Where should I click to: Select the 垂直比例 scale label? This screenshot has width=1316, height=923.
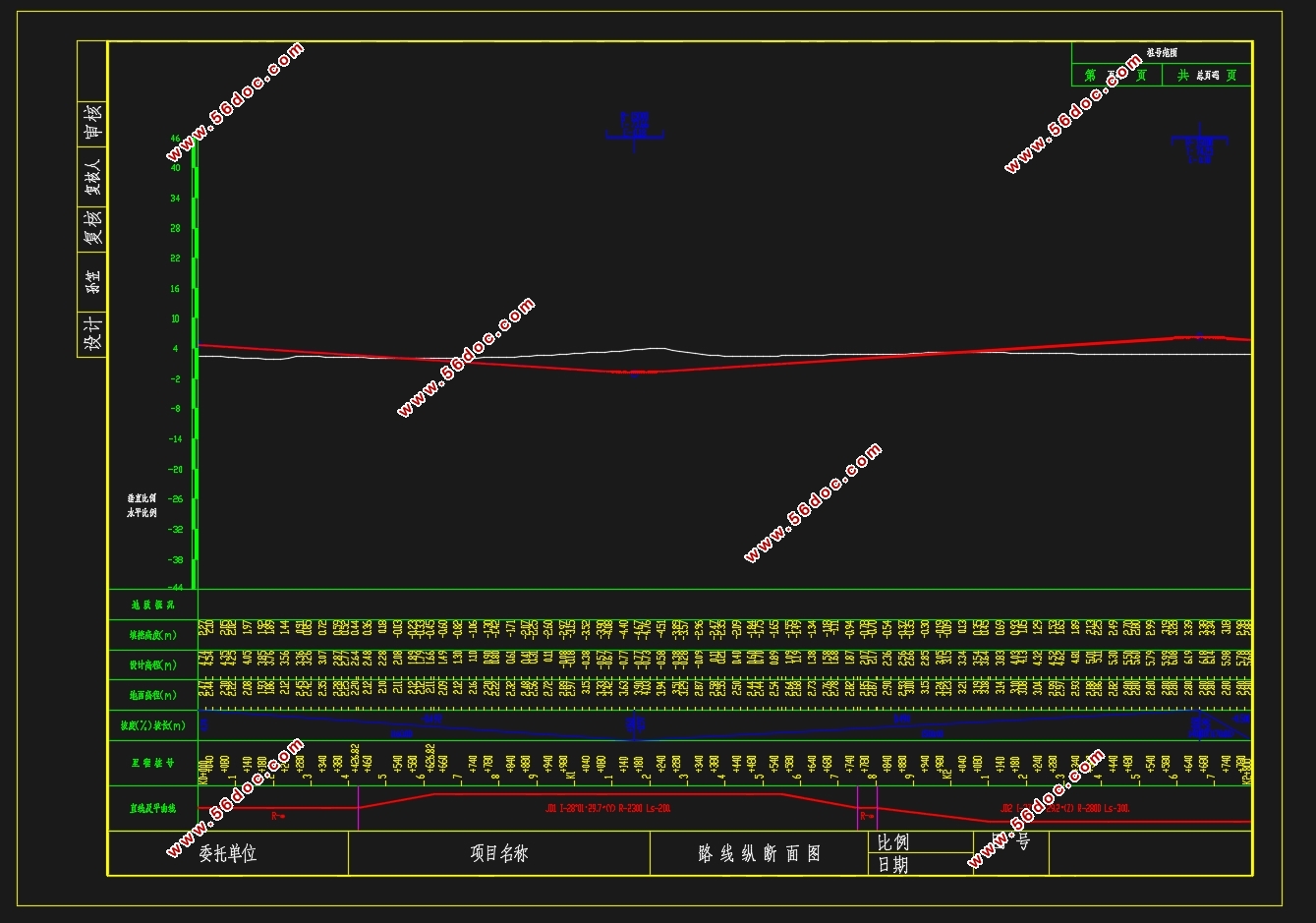click(x=142, y=499)
